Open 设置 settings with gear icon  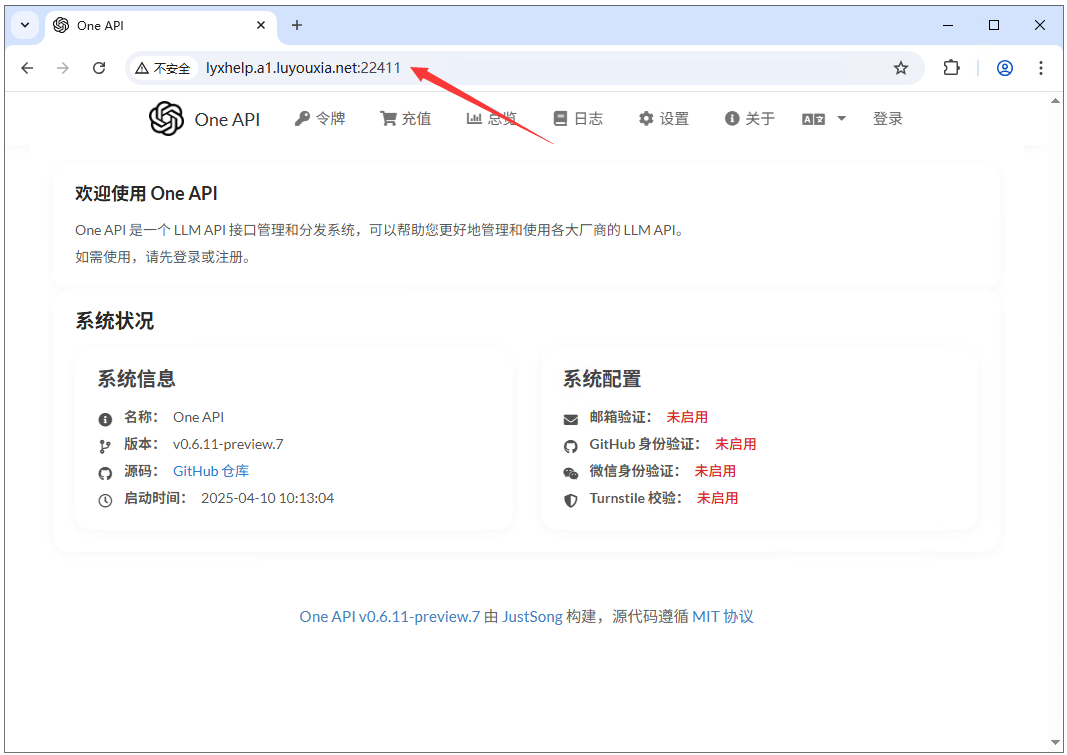point(663,118)
